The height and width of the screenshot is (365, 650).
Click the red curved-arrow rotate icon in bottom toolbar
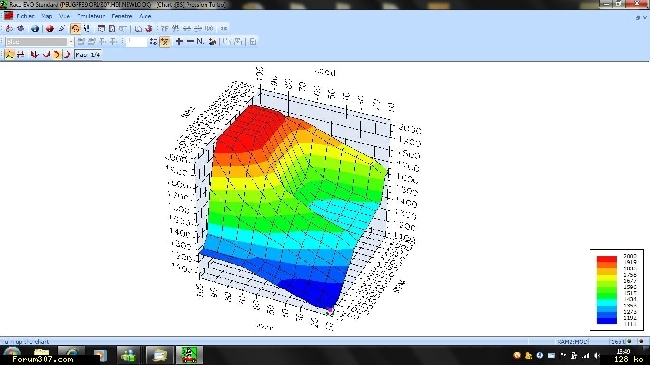coord(46,55)
